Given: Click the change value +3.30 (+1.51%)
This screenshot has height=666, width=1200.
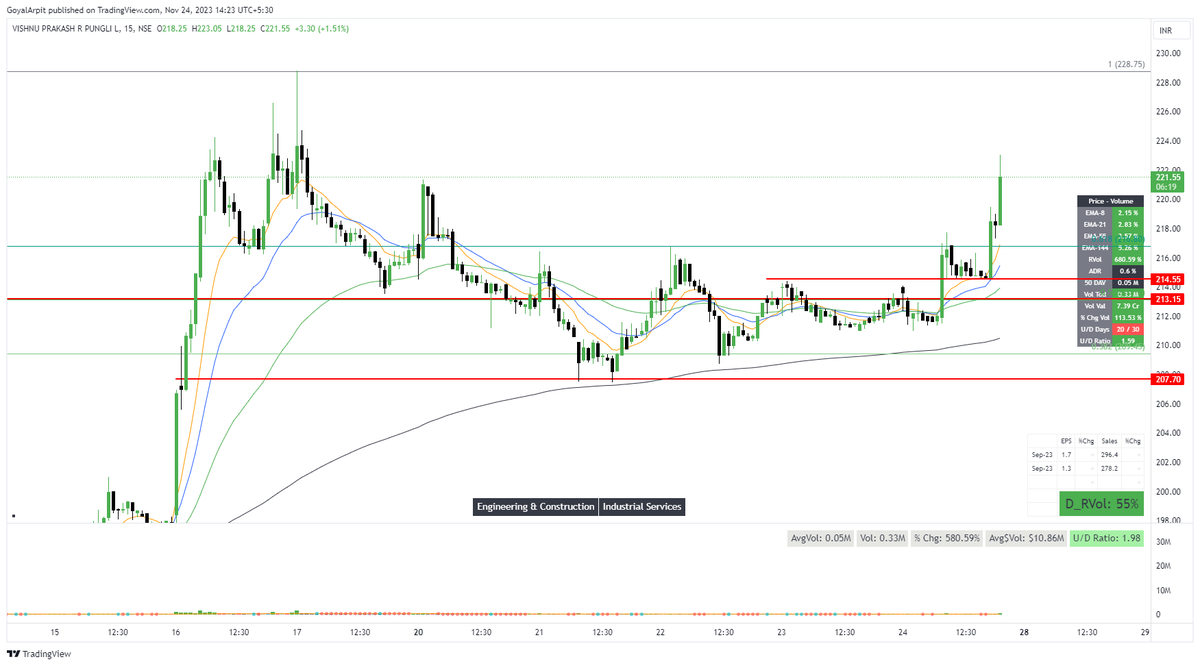Looking at the screenshot, I should [x=320, y=30].
